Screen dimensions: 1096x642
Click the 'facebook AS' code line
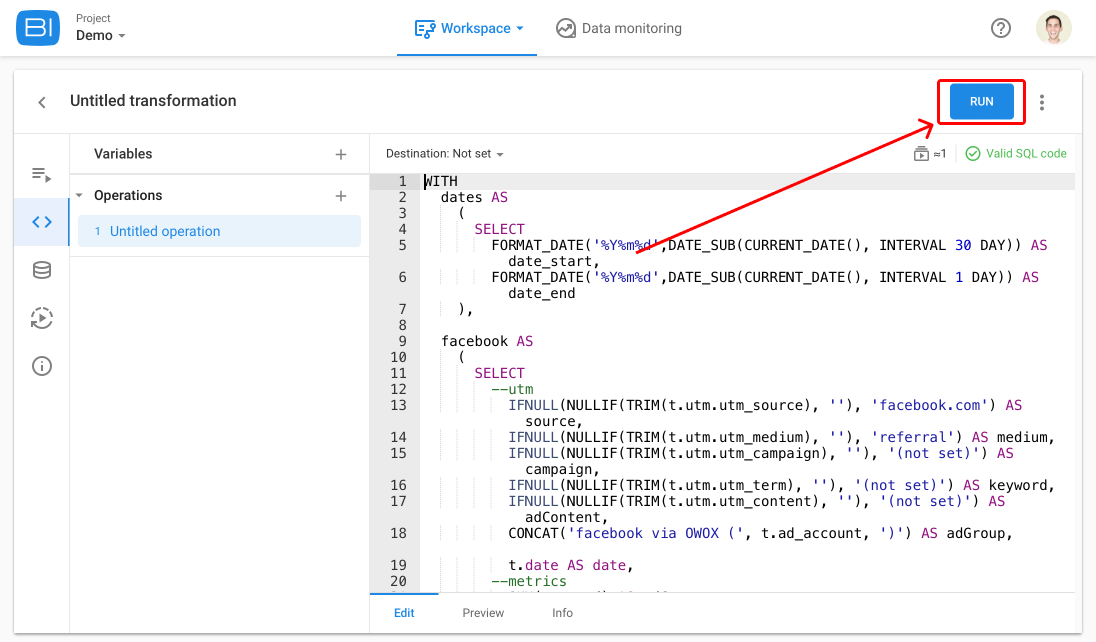point(486,341)
